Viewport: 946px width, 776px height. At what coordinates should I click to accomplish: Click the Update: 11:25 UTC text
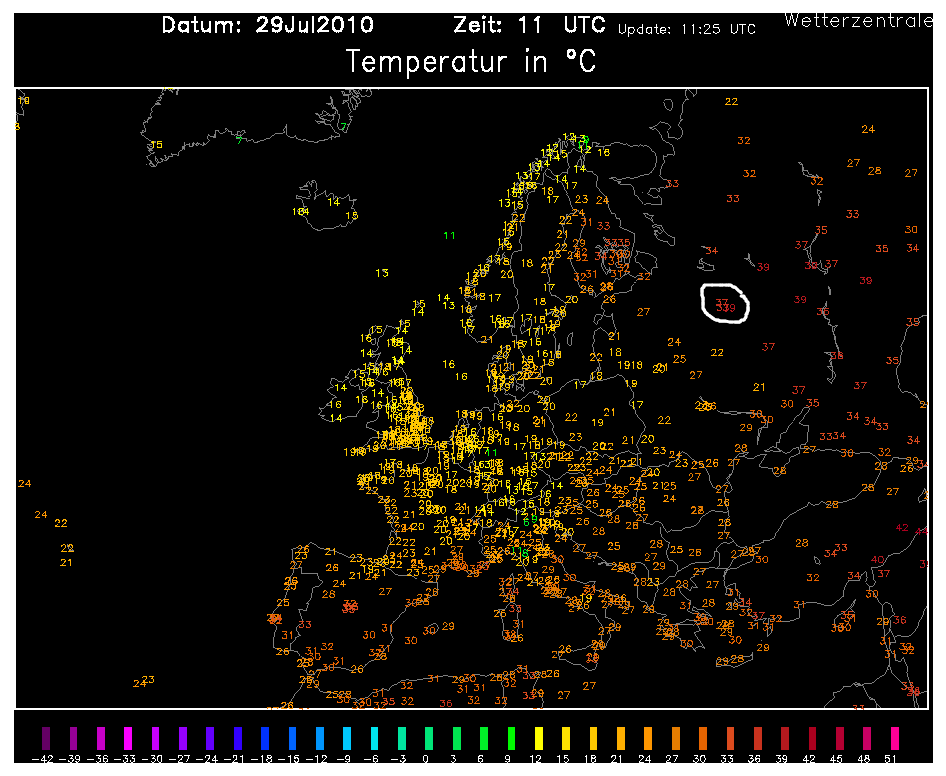(687, 29)
